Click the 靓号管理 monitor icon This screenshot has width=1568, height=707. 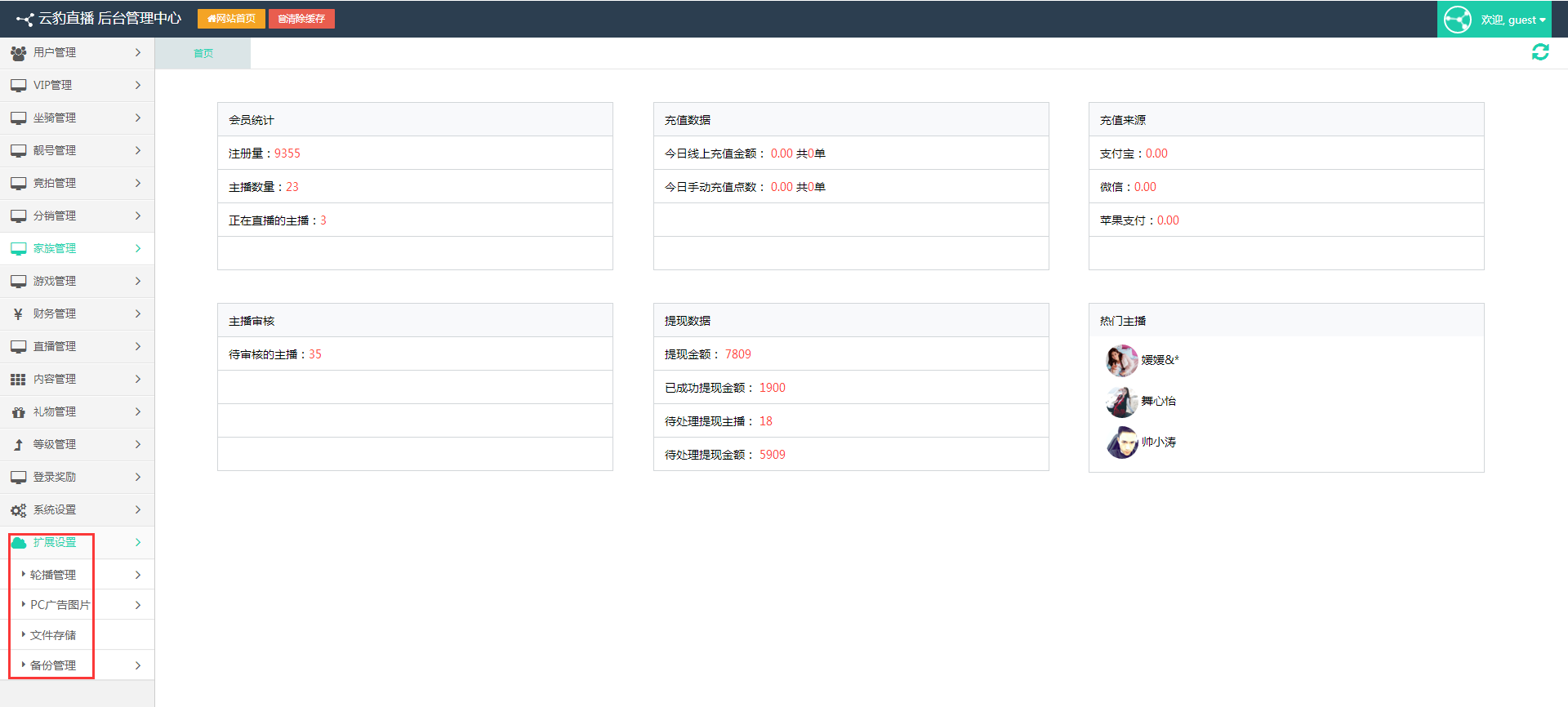(18, 151)
